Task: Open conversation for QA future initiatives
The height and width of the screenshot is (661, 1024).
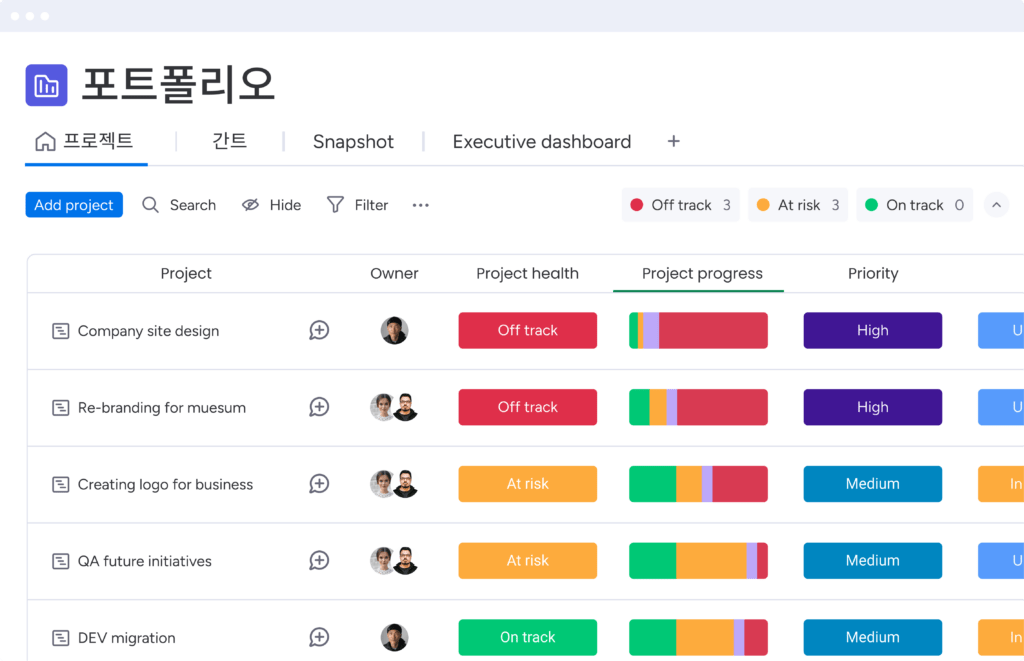Action: 319,561
